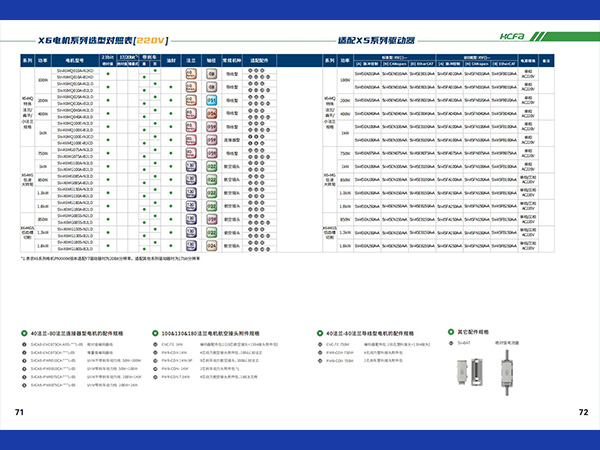Select the blue Φ11 shaft icon for 200W
Screen dimensions: 600x450
point(212,101)
